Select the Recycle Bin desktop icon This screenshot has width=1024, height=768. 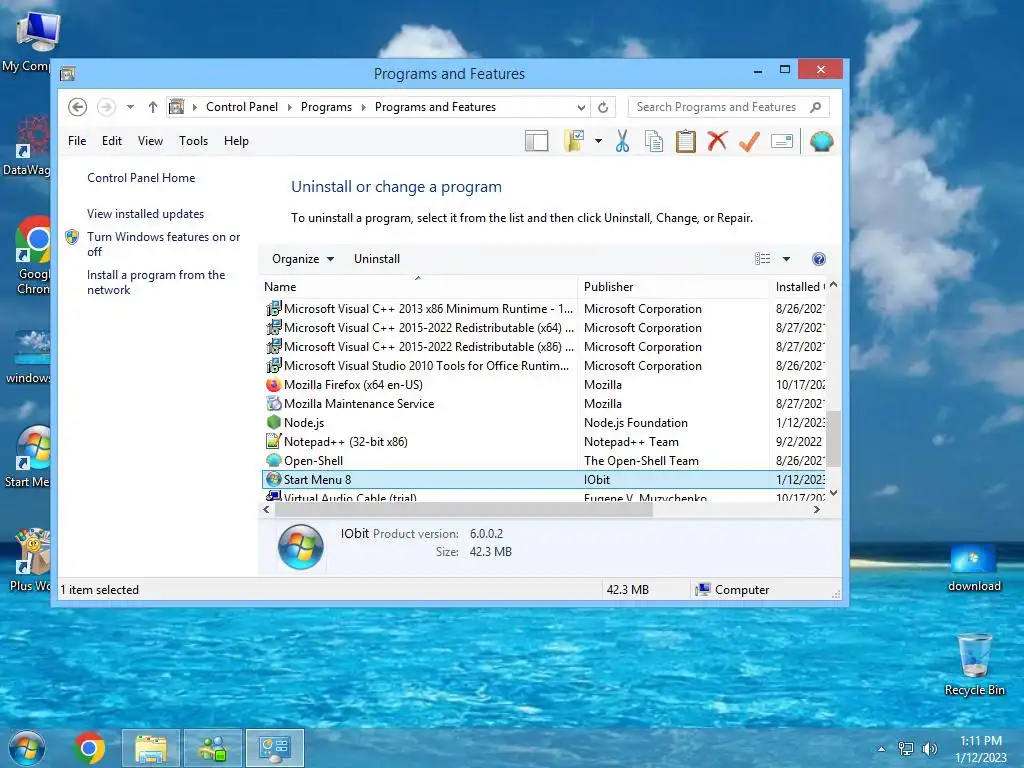click(974, 664)
